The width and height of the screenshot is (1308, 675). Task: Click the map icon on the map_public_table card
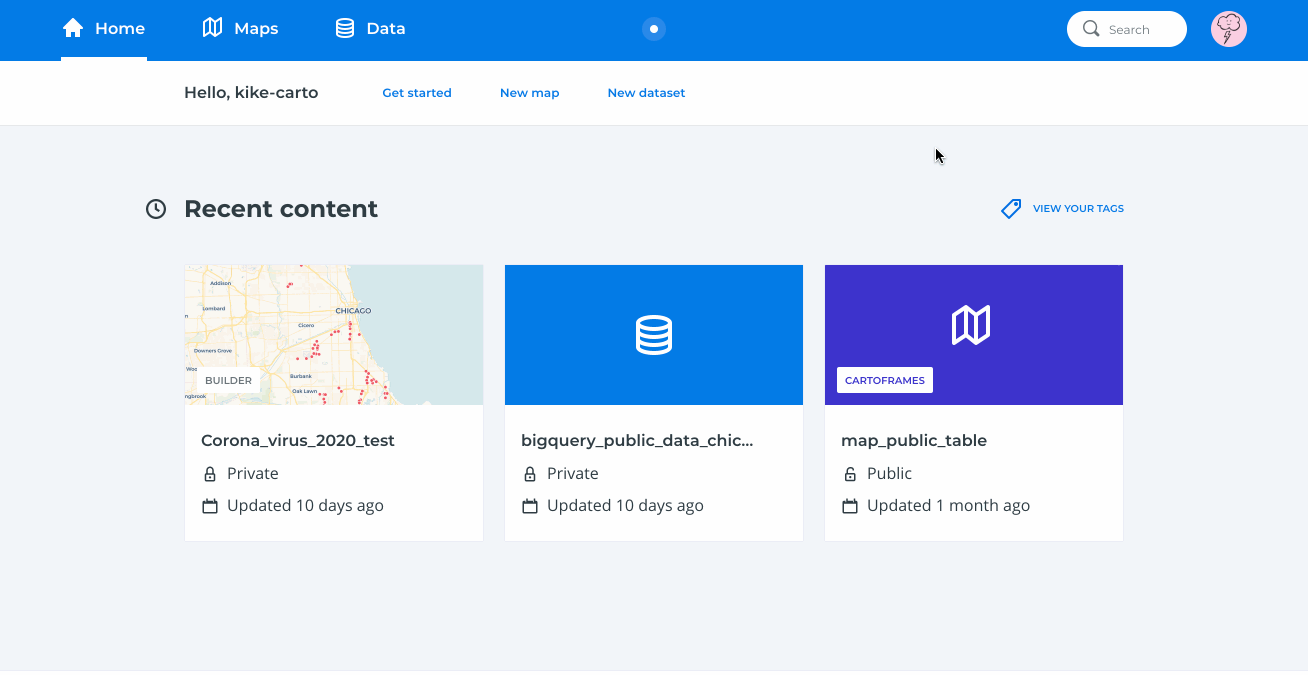coord(973,323)
